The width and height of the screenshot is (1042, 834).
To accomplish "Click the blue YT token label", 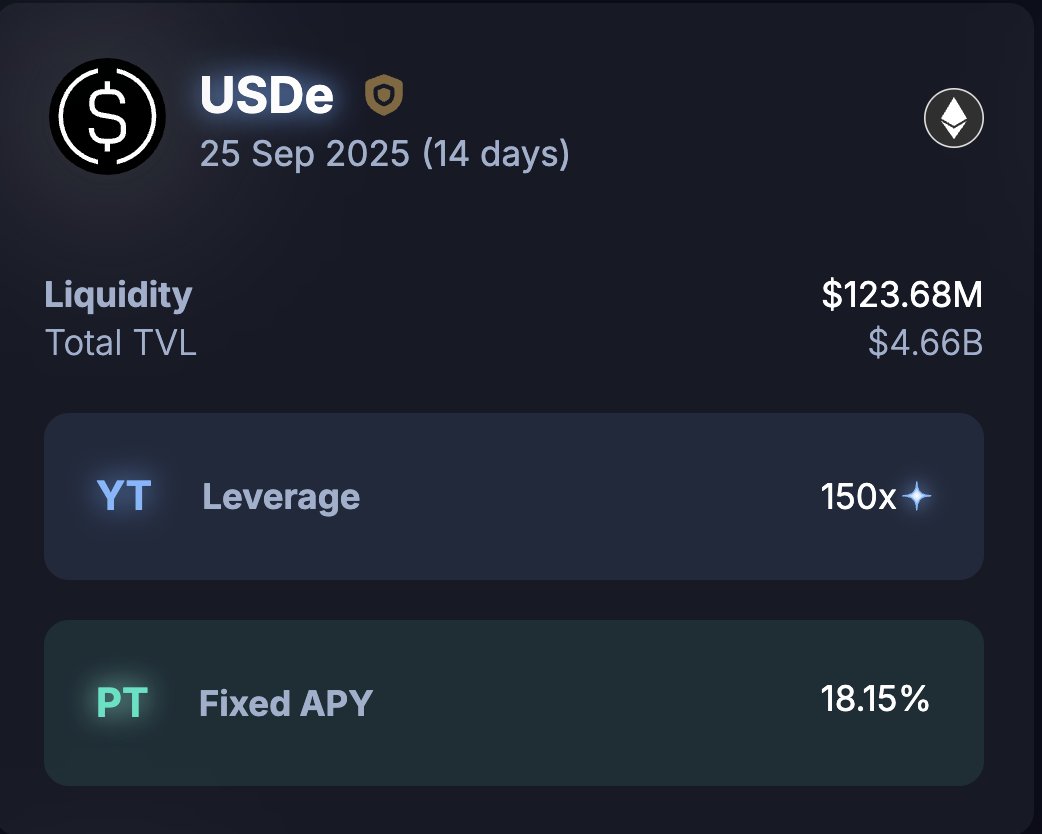I will [x=123, y=496].
